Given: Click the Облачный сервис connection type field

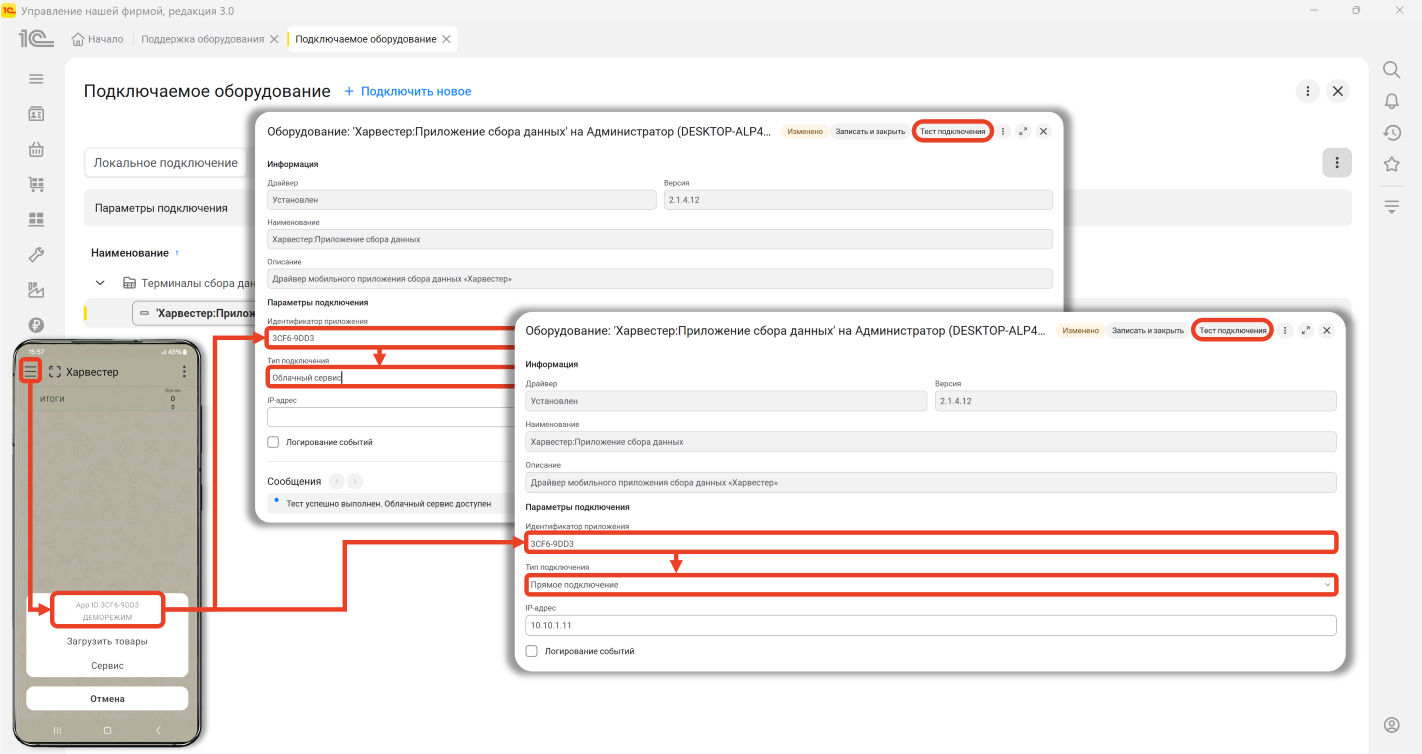Looking at the screenshot, I should click(x=392, y=378).
